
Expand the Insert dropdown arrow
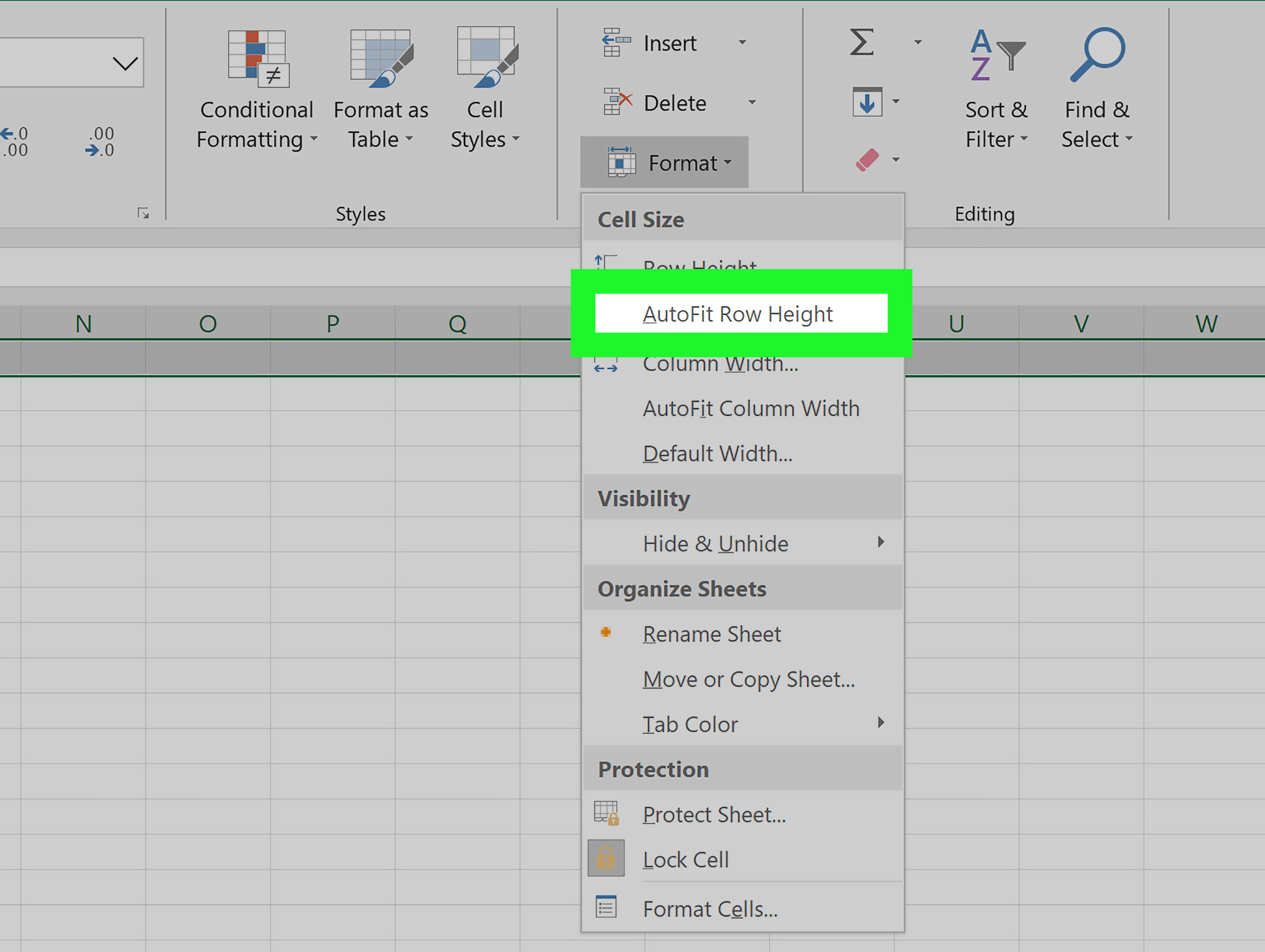click(742, 42)
